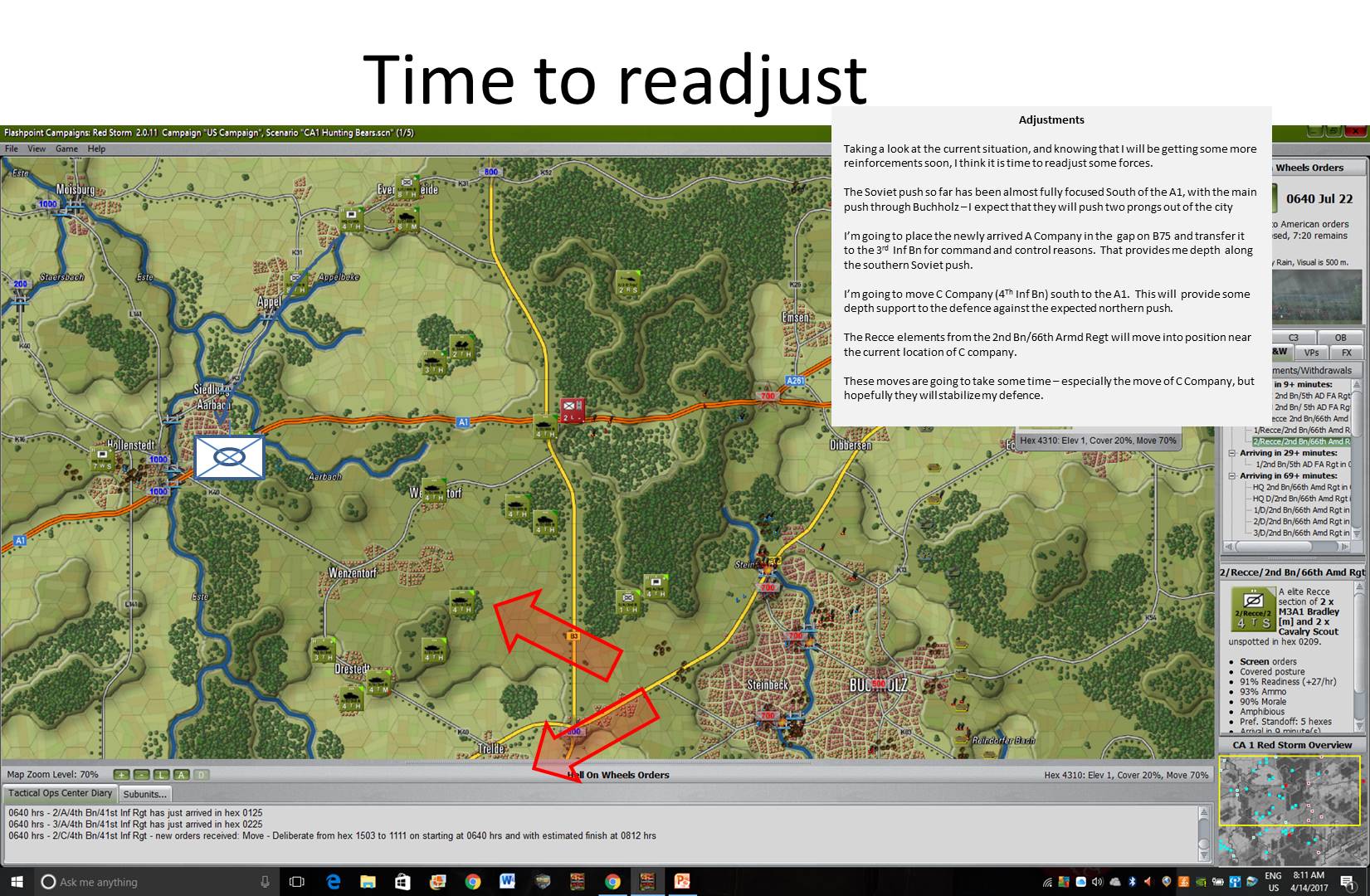1370x896 pixels.
Task: Open the View menu
Action: point(37,149)
